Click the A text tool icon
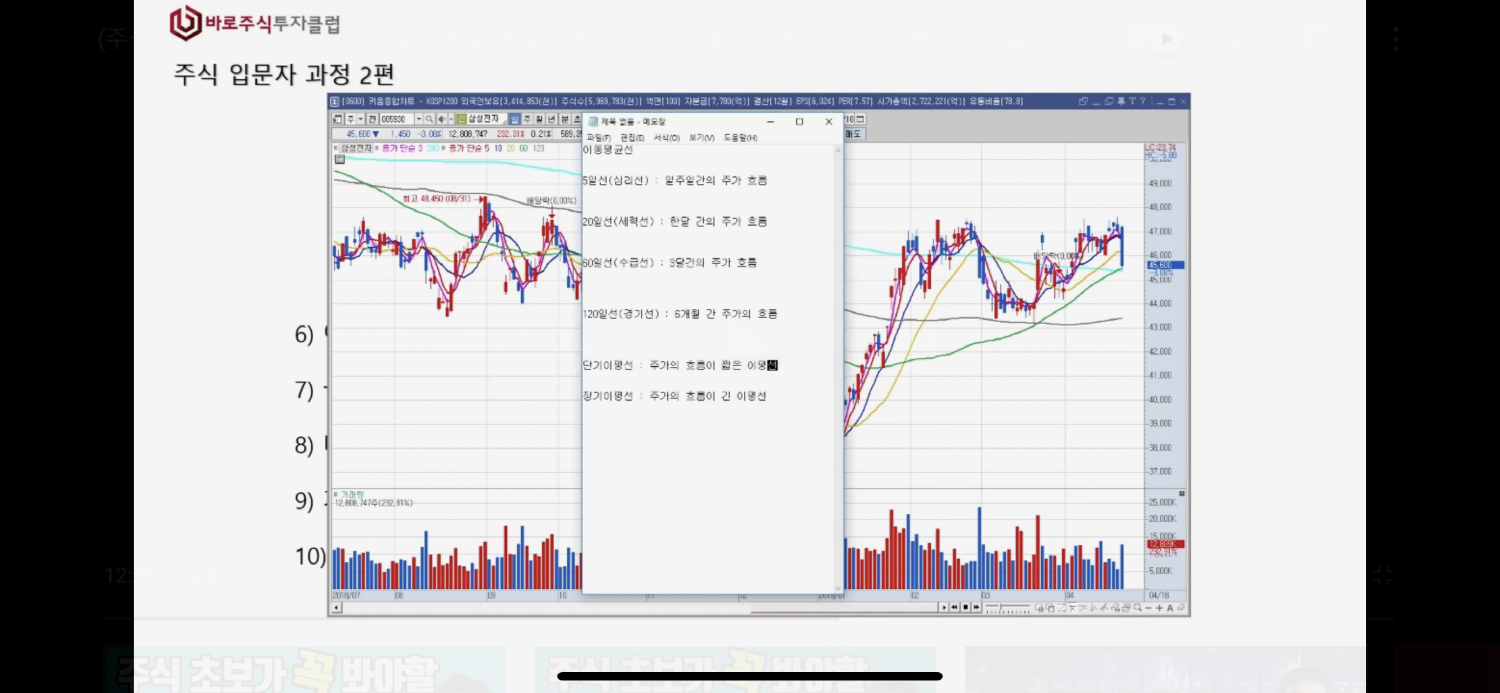The height and width of the screenshot is (693, 1500). click(x=1170, y=607)
